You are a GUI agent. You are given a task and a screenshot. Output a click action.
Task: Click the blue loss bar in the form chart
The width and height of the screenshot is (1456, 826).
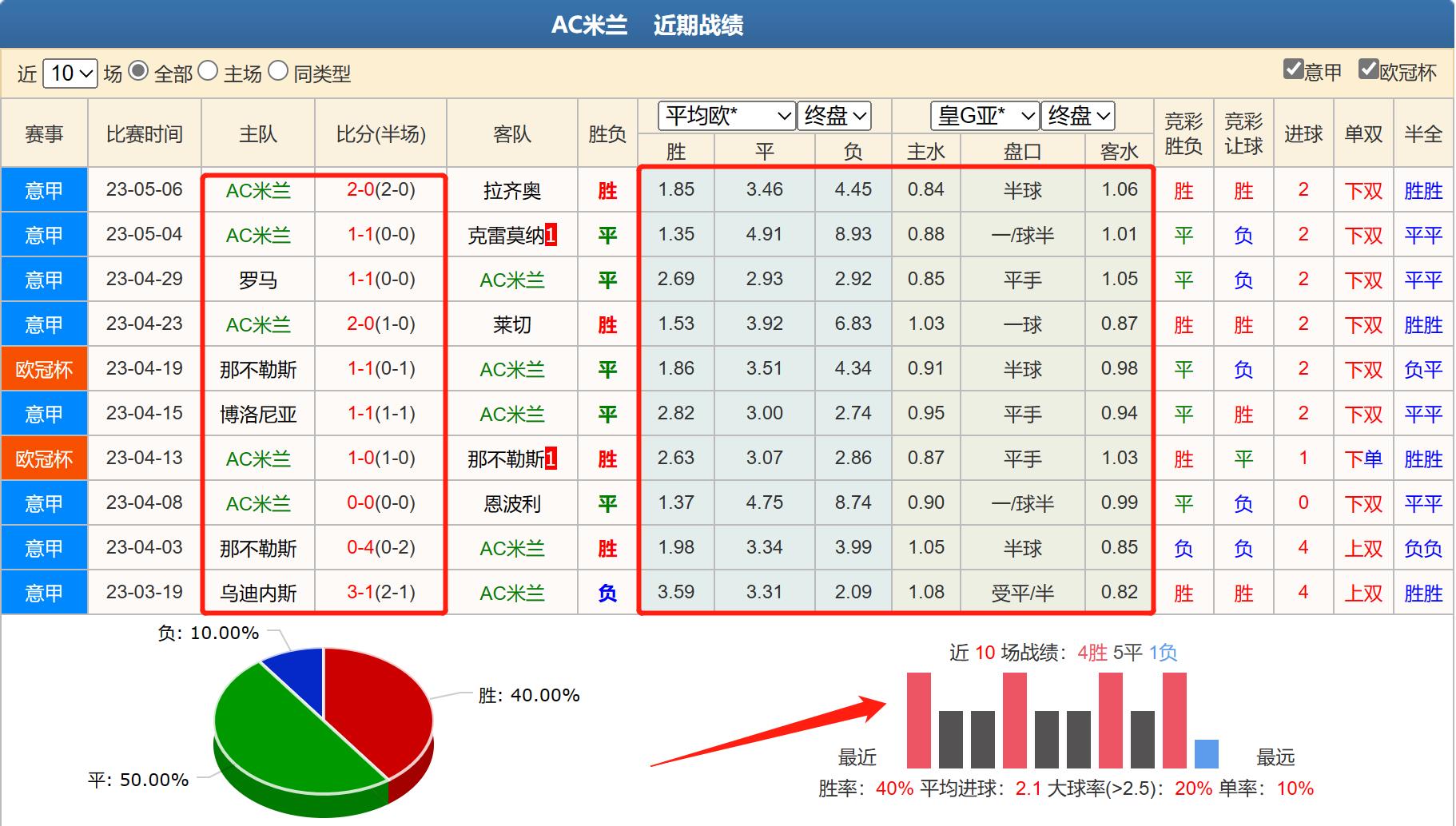pyautogui.click(x=1207, y=754)
